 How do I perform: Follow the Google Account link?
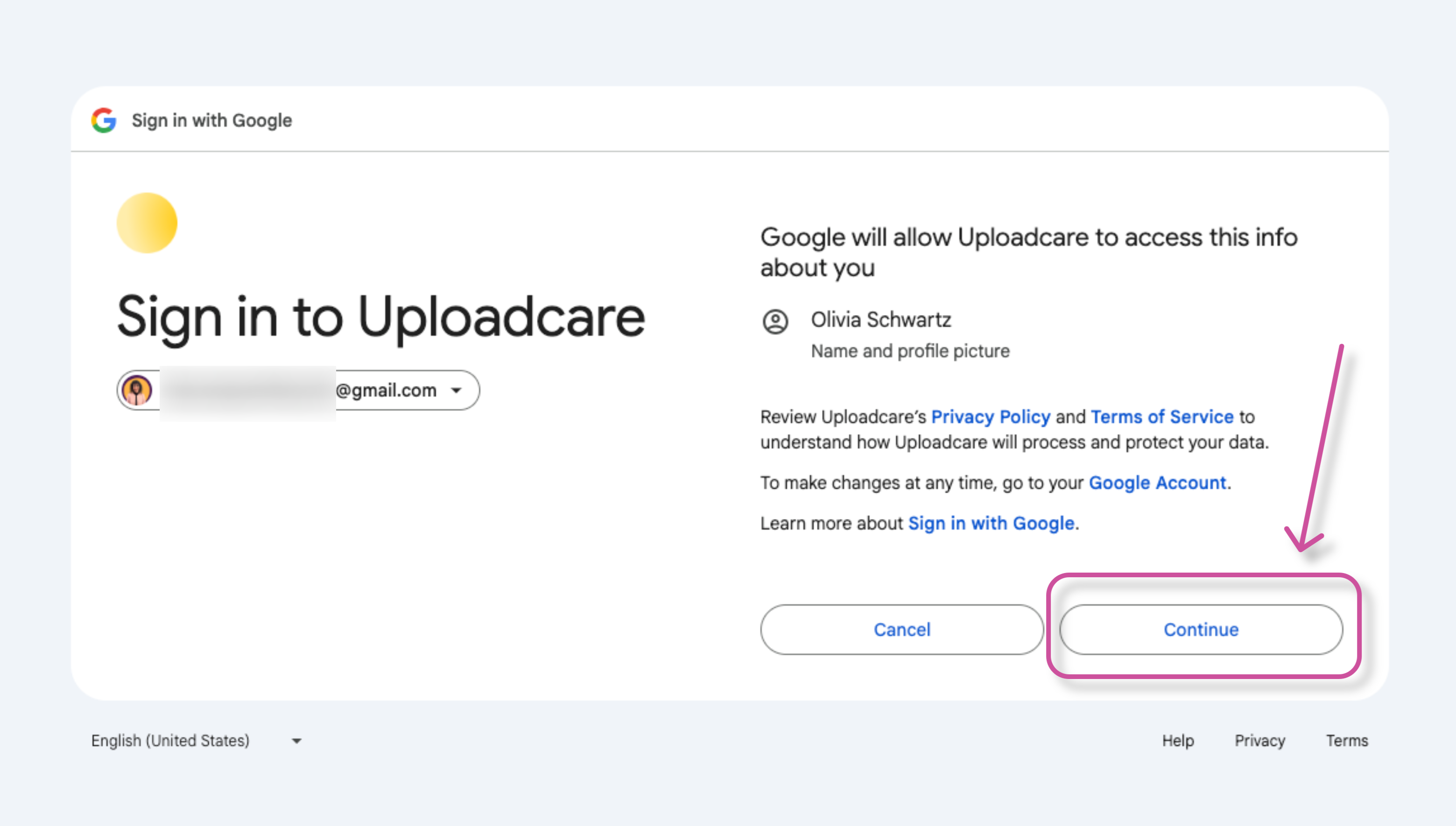pos(1157,483)
